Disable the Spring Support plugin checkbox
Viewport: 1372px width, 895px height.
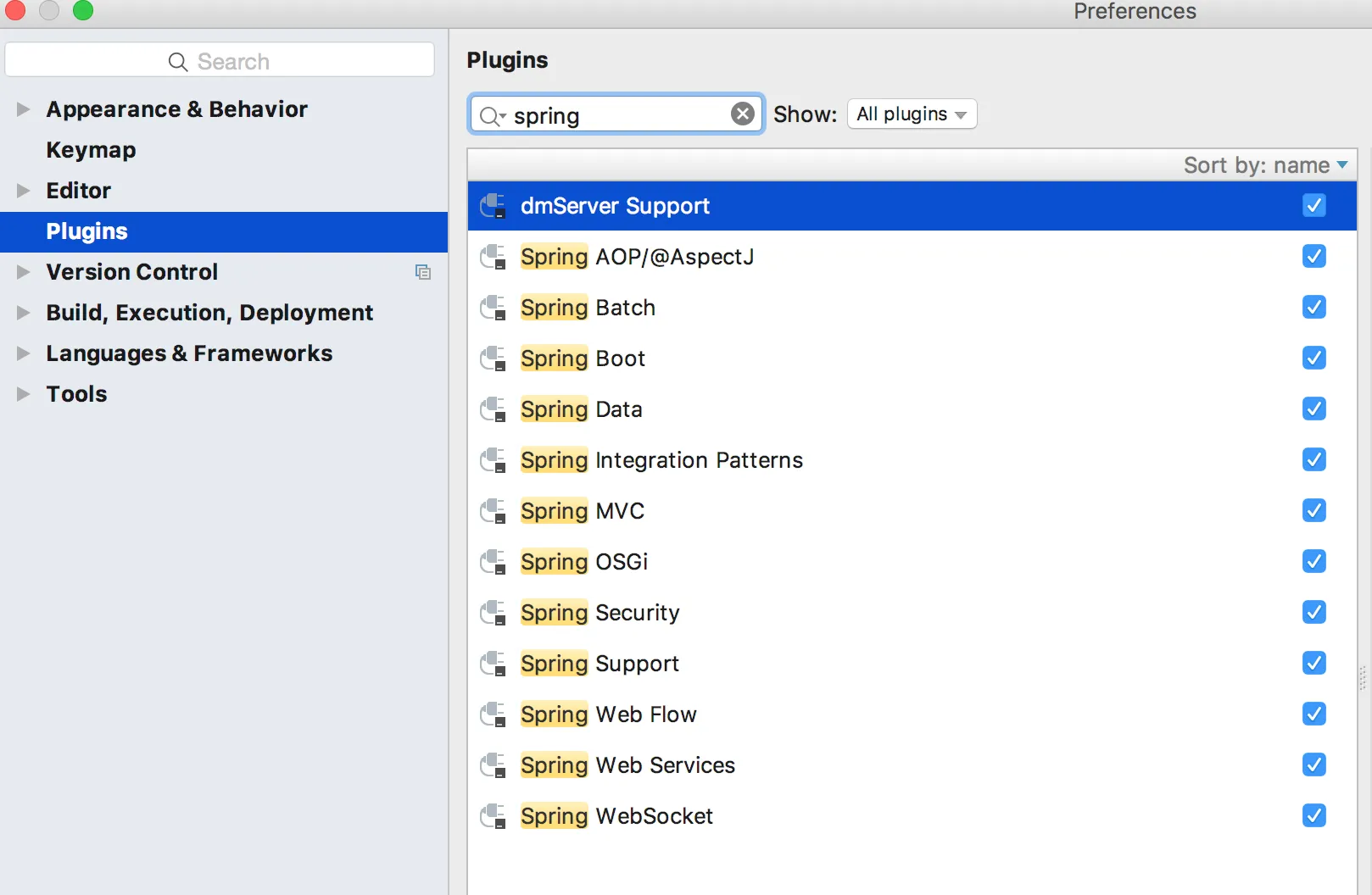pos(1314,663)
